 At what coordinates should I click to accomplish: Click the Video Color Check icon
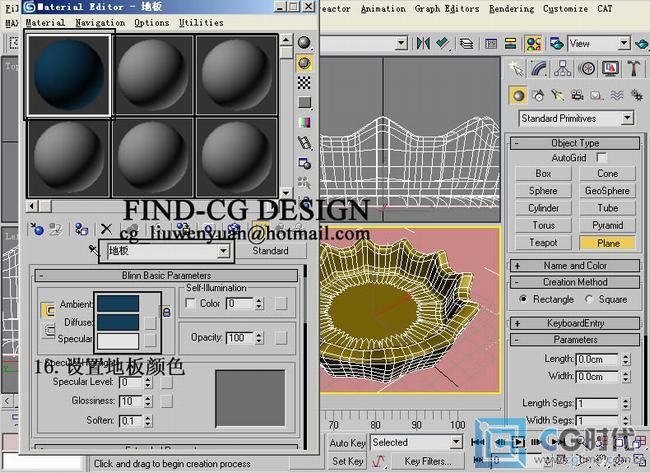pos(304,122)
